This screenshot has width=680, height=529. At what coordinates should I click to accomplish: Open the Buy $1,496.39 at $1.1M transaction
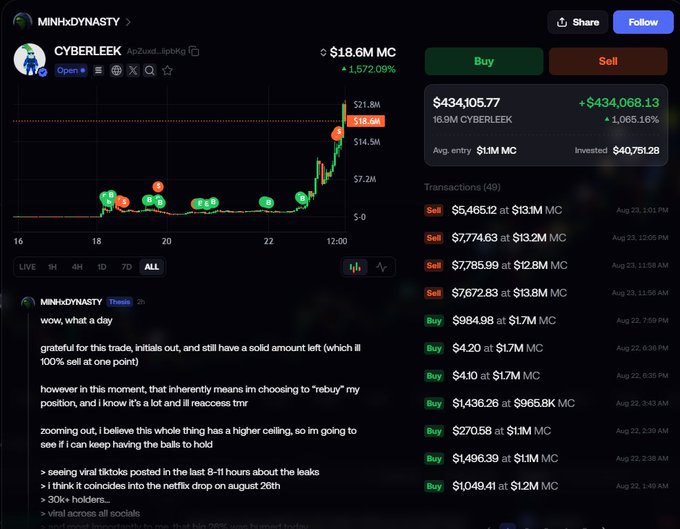point(546,458)
